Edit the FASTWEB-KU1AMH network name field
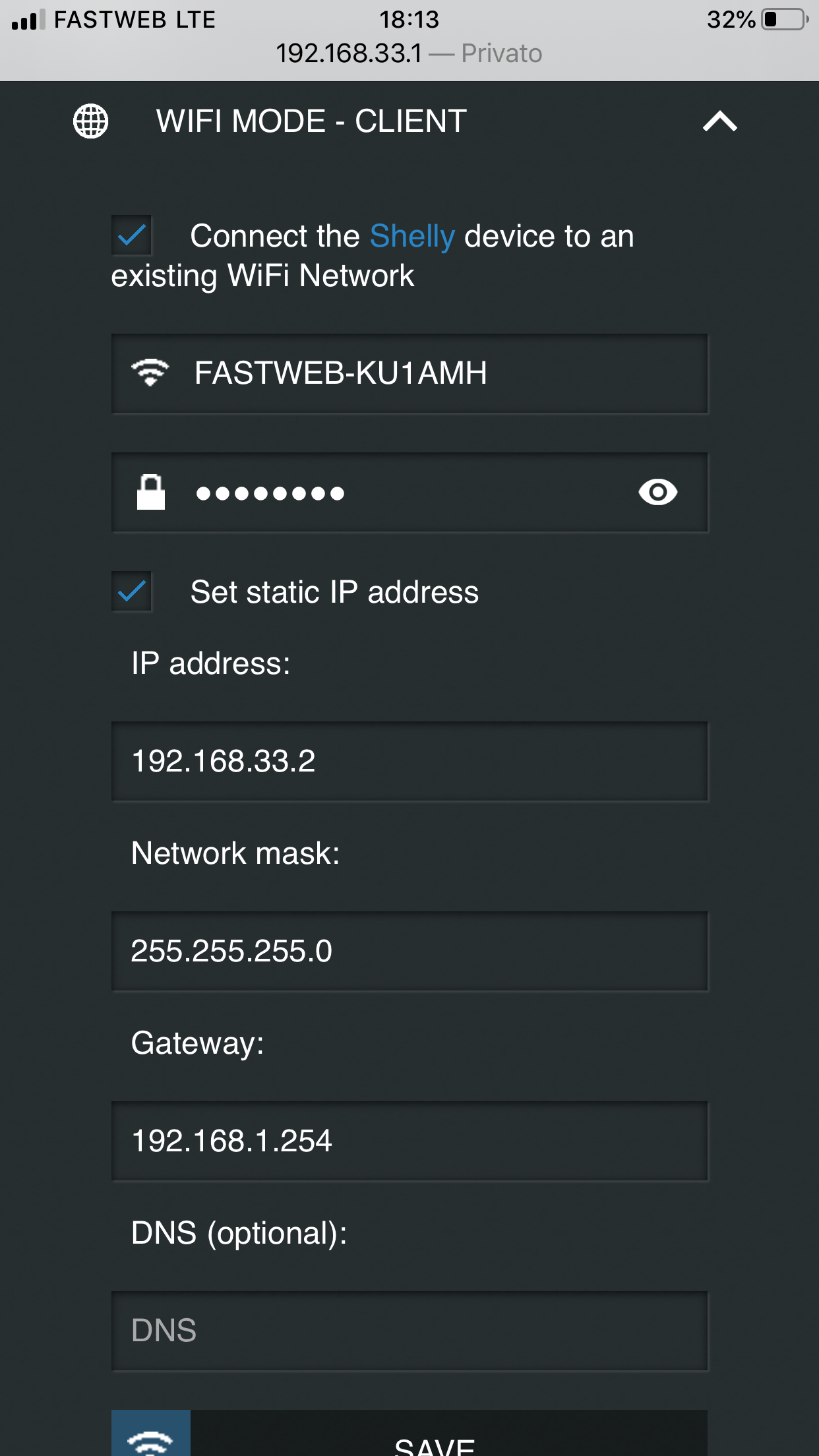 pos(409,374)
